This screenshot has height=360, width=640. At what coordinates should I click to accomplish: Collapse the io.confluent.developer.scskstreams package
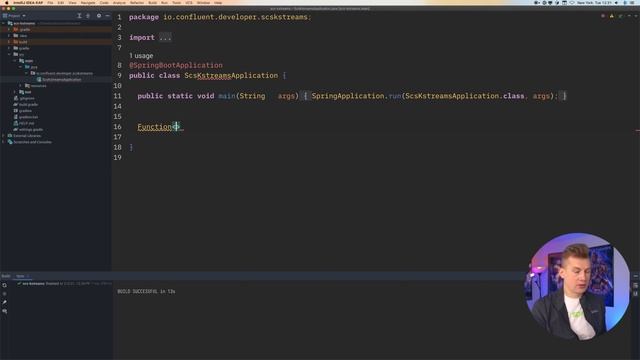click(26, 73)
